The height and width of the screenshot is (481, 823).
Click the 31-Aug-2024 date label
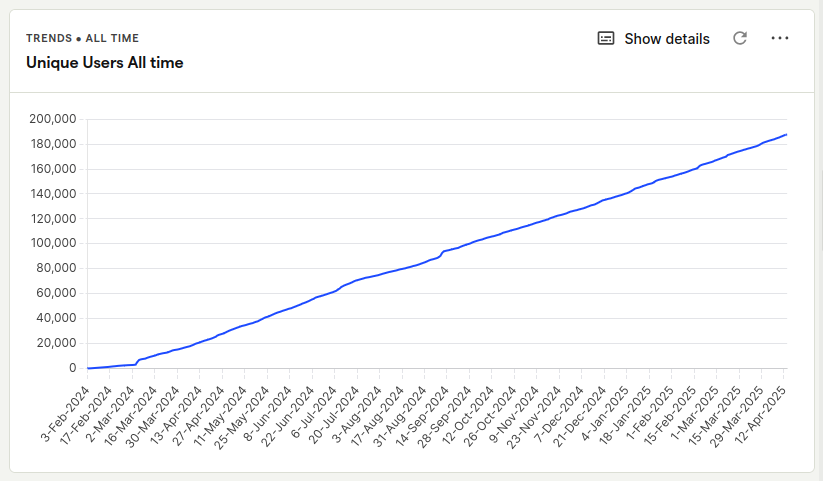click(398, 416)
